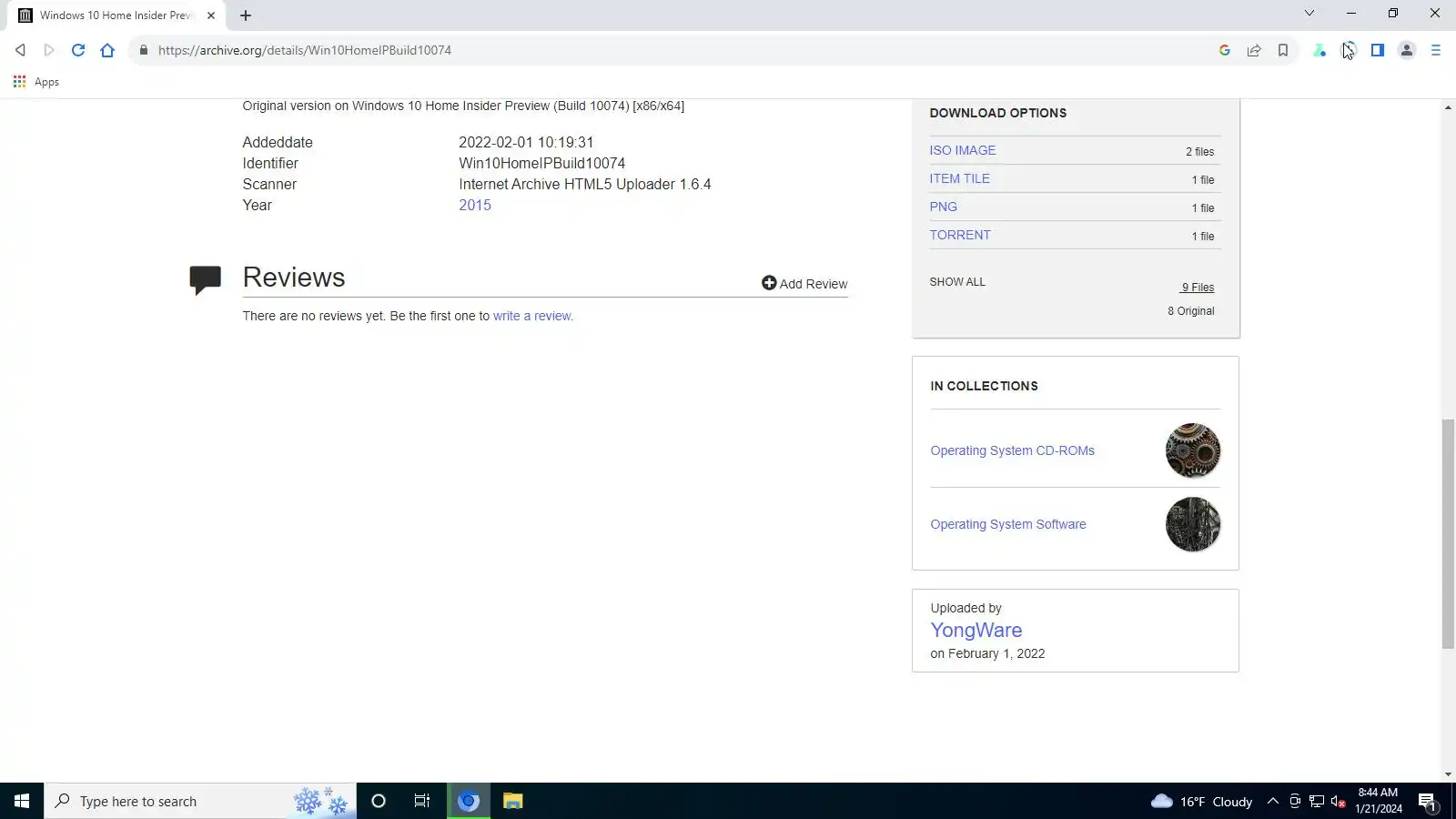Screen dimensions: 1456x819
Task: Follow the 'write a review' link
Action: click(x=533, y=316)
